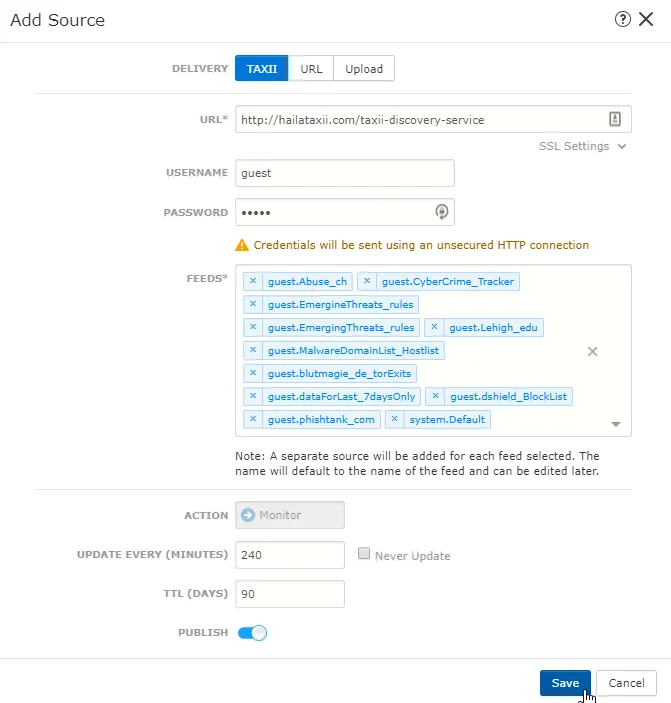Screen dimensions: 671x703
Task: Remove the guest.dshield_BlockList feed tag
Action: point(435,396)
